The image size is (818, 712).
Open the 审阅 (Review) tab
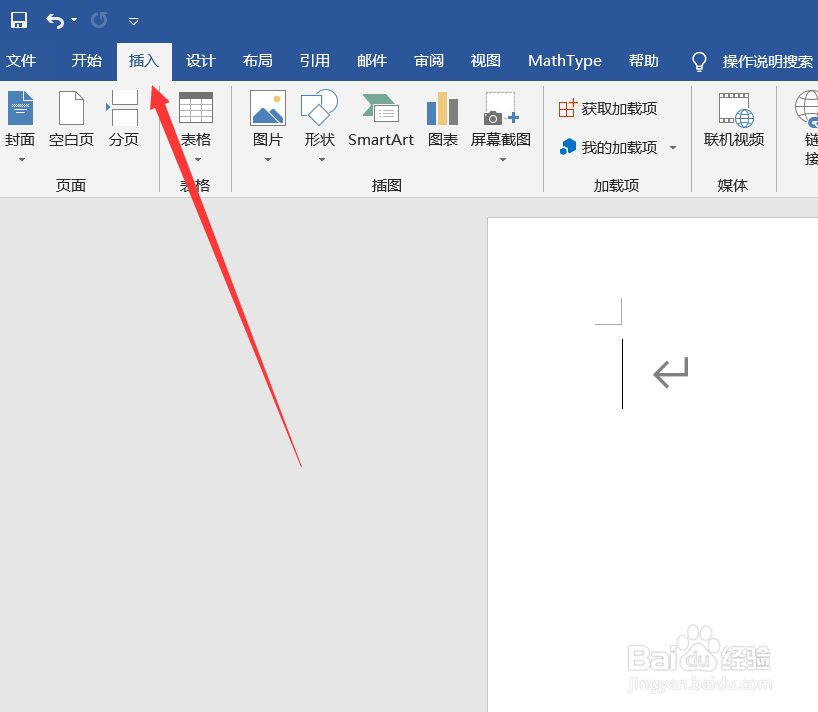(429, 61)
